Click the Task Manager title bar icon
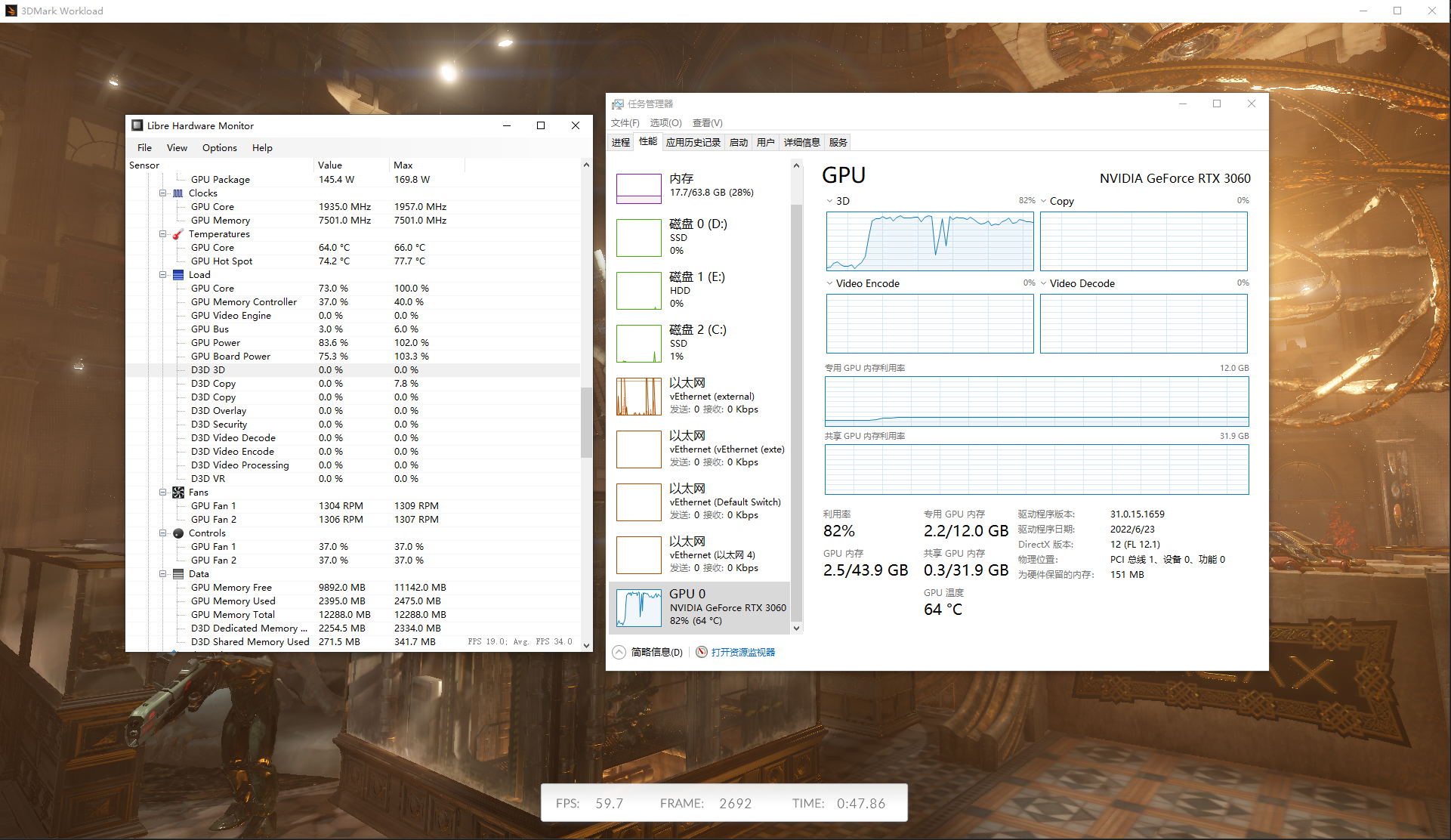The width and height of the screenshot is (1451, 840). point(618,104)
